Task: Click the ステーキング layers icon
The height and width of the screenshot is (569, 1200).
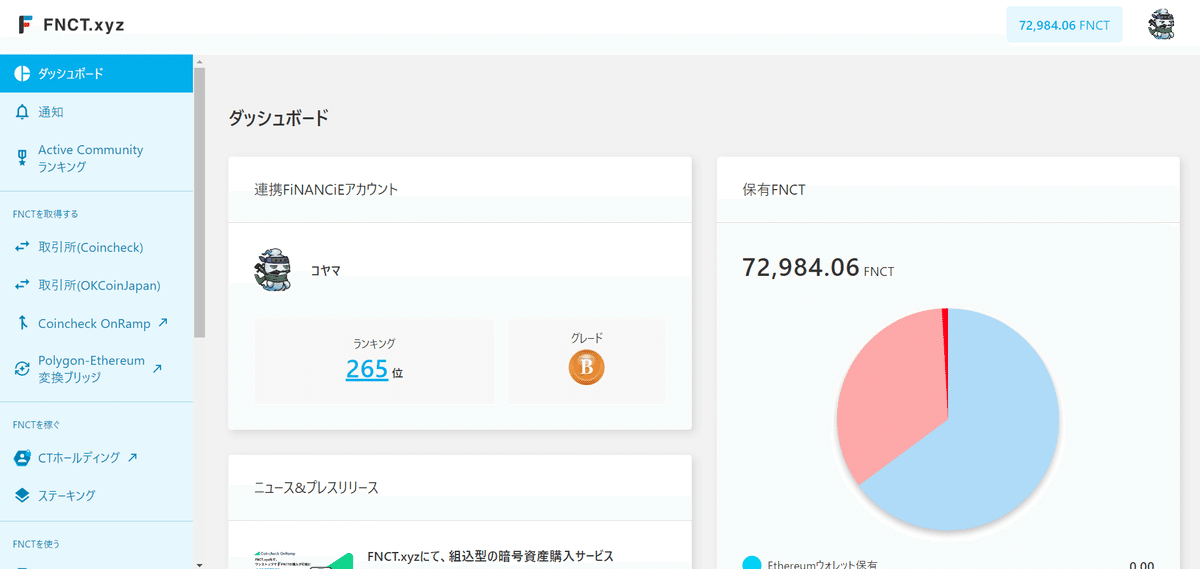Action: point(22,496)
